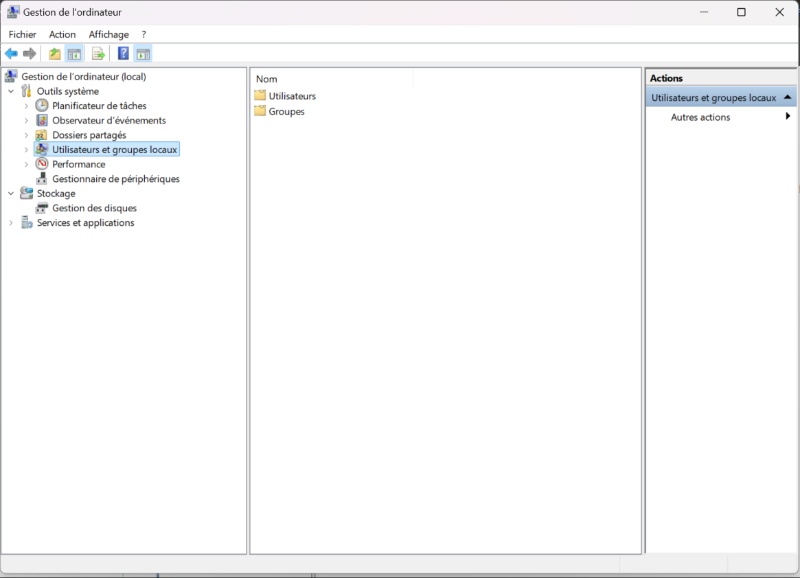Click the Nom column header

point(267,79)
